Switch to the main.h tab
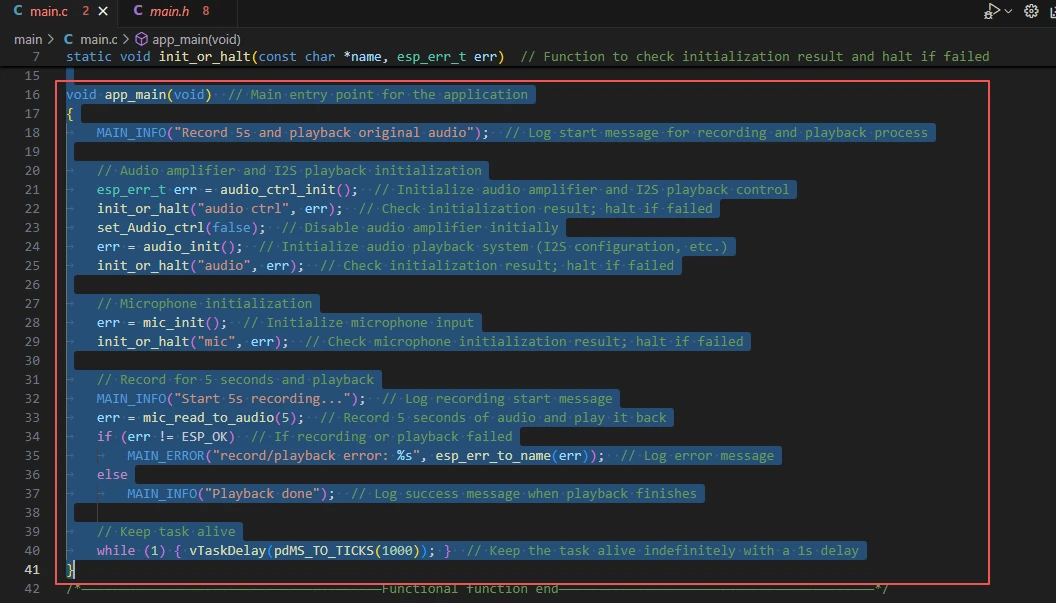Viewport: 1056px width, 603px height. [x=168, y=11]
